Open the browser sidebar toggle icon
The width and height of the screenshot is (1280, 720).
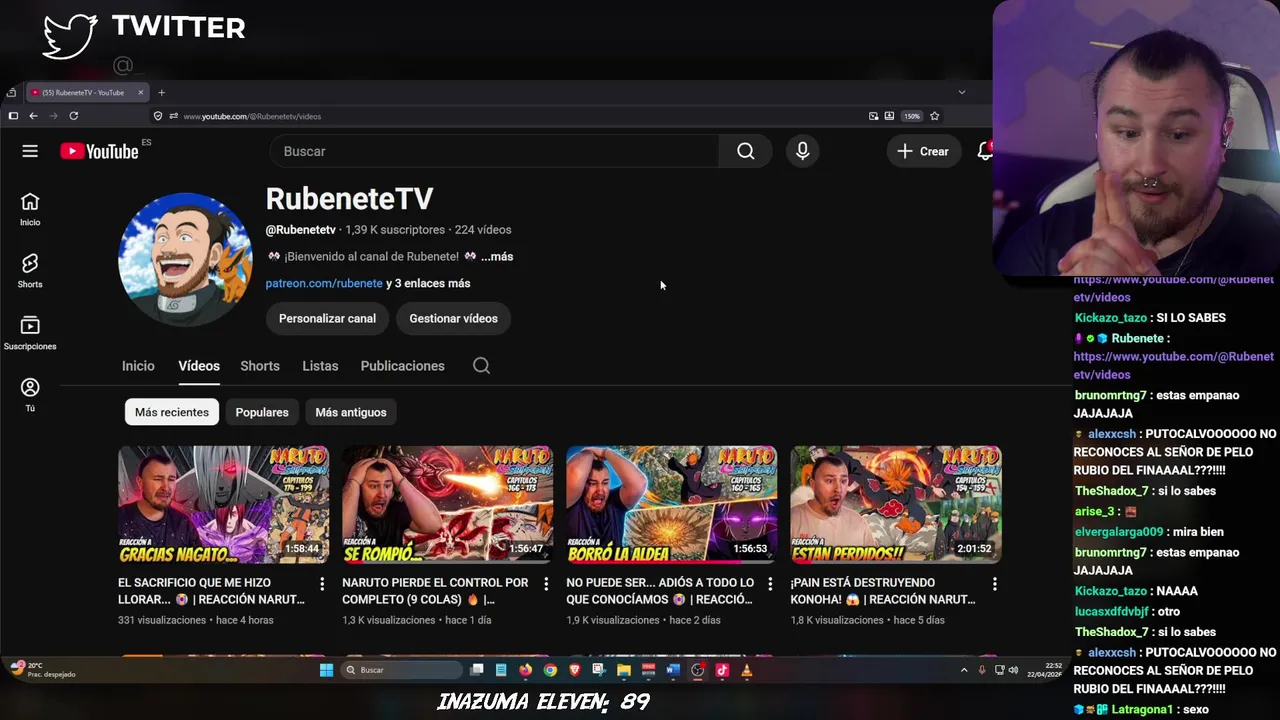click(13, 116)
